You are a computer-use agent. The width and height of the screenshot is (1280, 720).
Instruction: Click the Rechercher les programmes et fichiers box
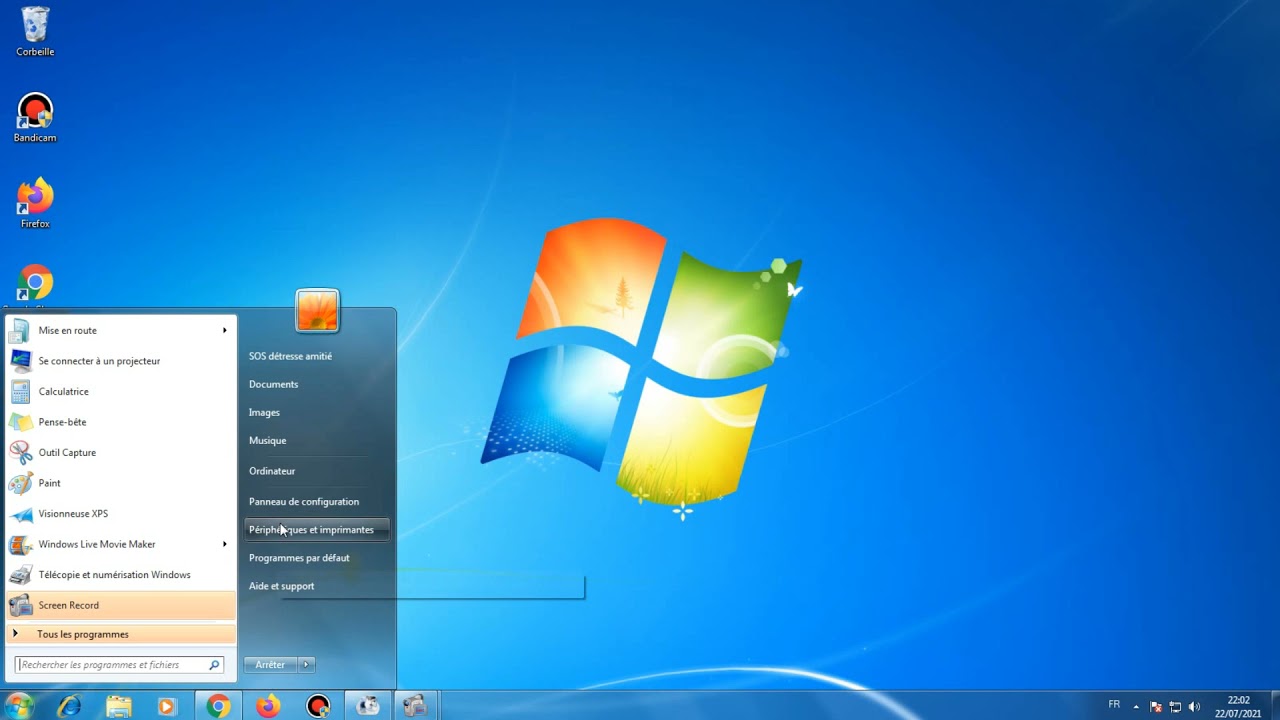click(x=119, y=665)
